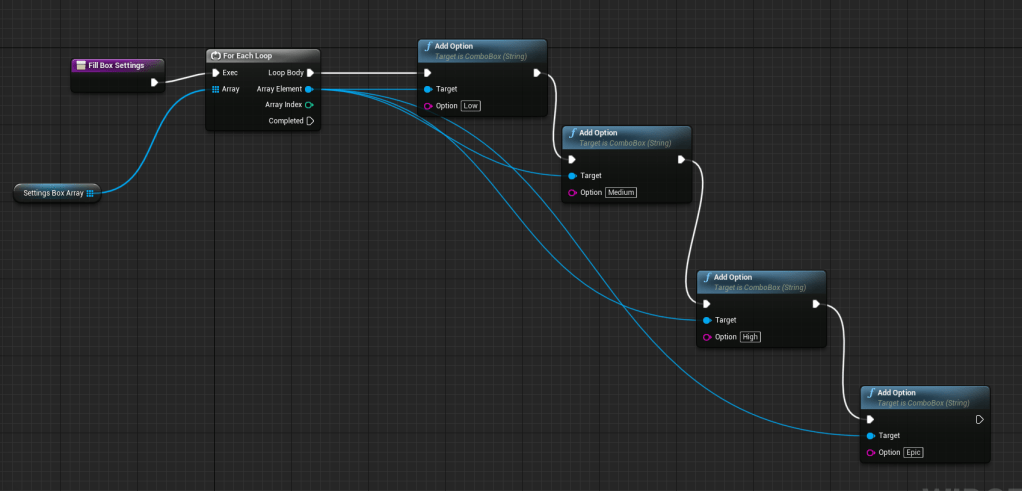
Task: Click the Array Element output pin
Action: click(310, 89)
